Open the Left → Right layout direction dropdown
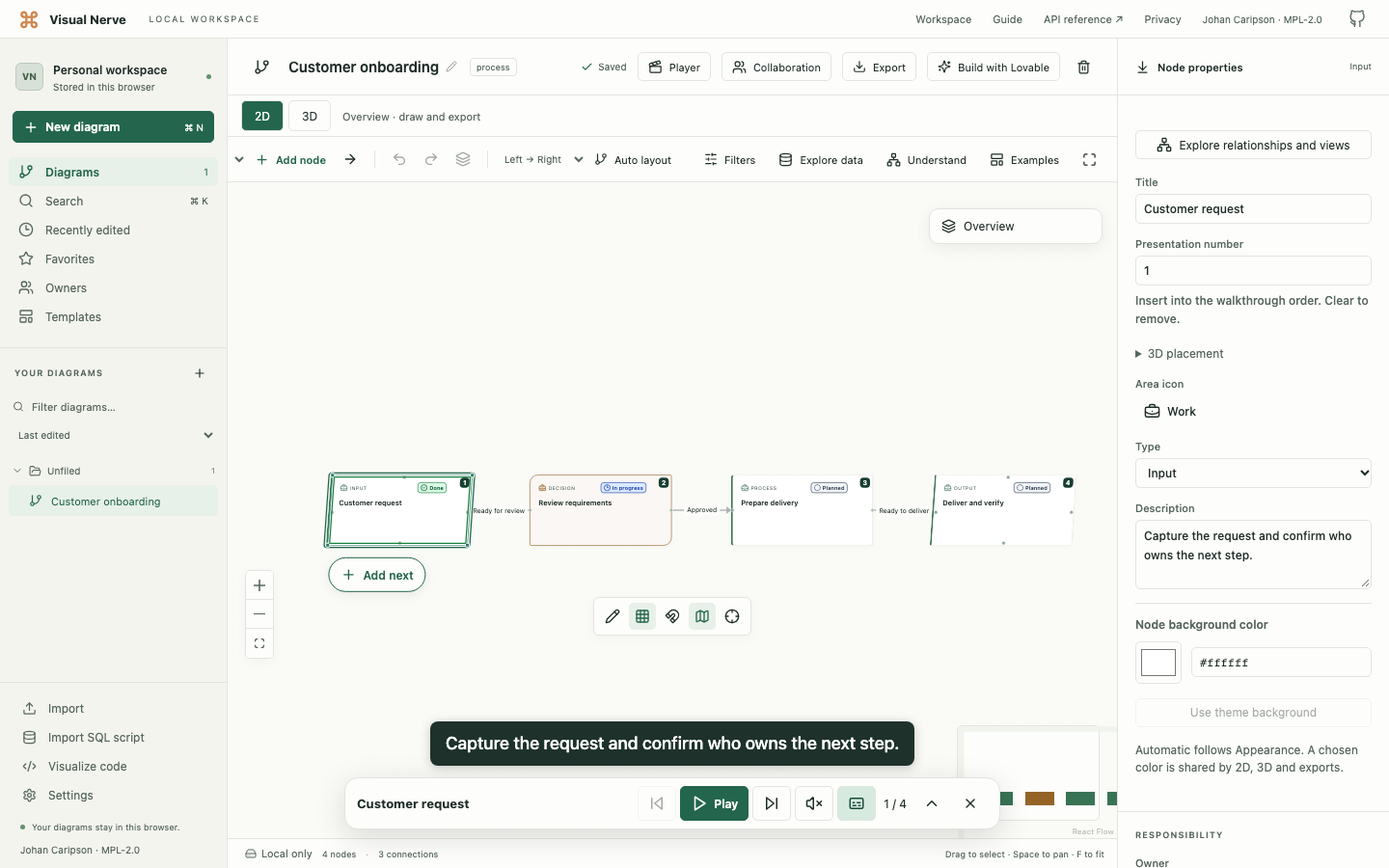The image size is (1389, 868). pos(543,160)
